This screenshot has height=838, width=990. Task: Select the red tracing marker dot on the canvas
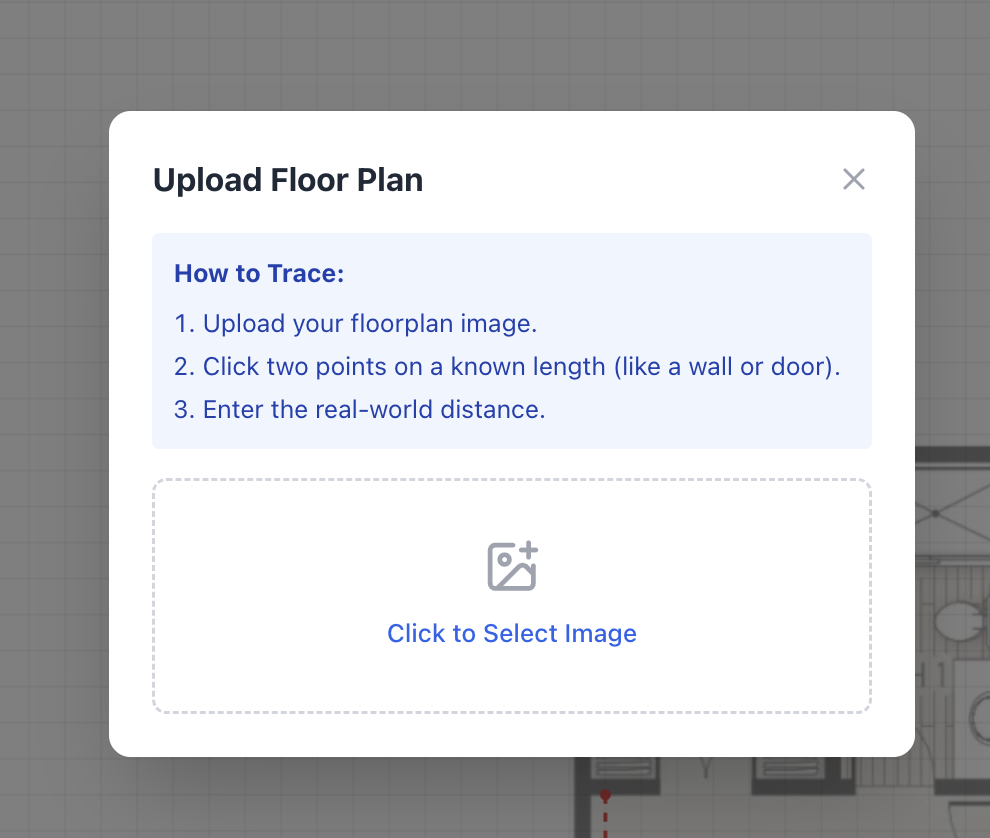pos(605,795)
